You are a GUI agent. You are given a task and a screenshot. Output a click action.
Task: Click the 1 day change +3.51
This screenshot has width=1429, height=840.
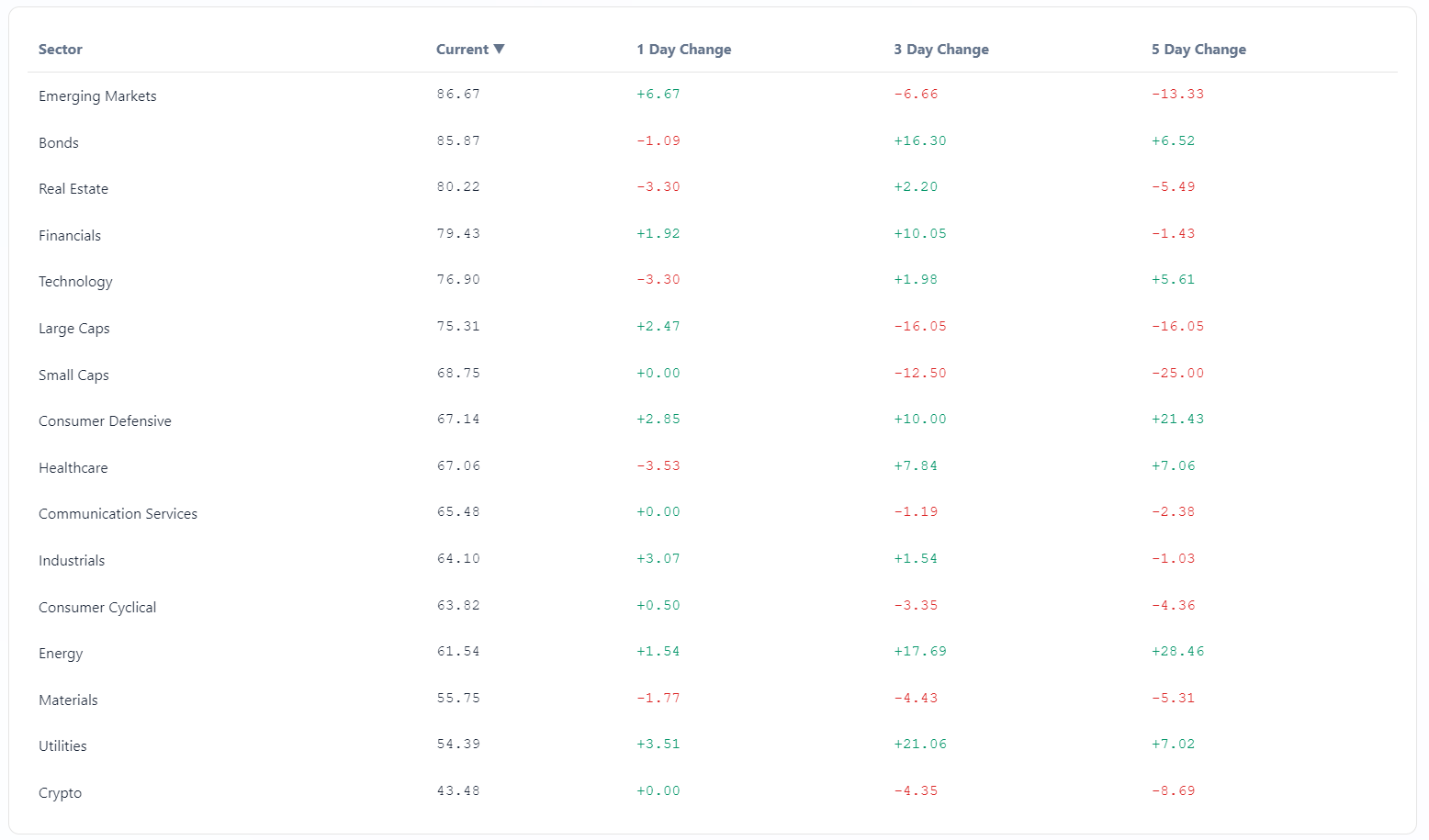tap(658, 744)
